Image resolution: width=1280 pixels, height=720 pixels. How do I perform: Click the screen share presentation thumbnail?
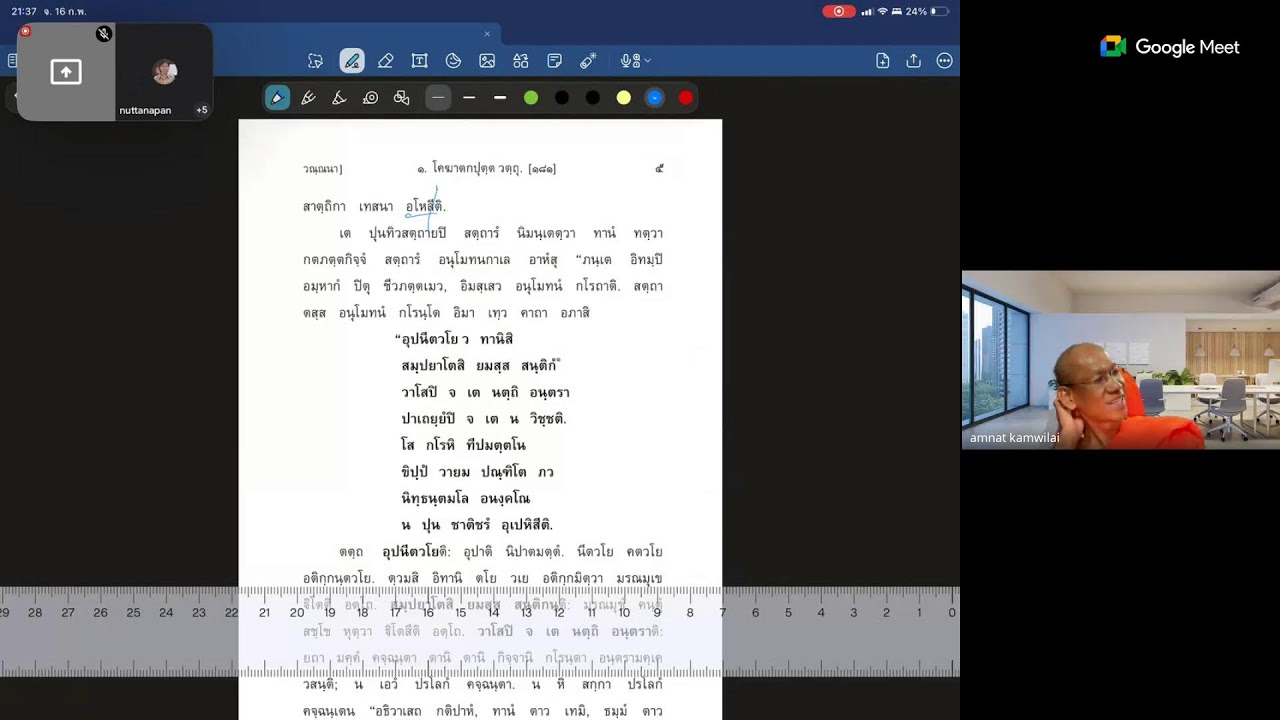[x=66, y=73]
